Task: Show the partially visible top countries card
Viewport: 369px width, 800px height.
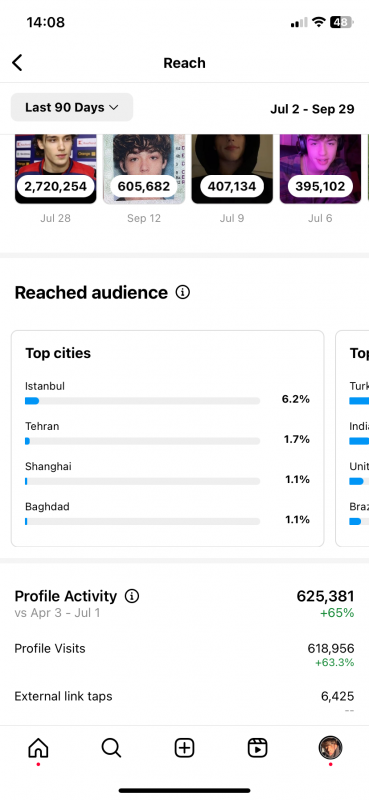Action: 352,438
